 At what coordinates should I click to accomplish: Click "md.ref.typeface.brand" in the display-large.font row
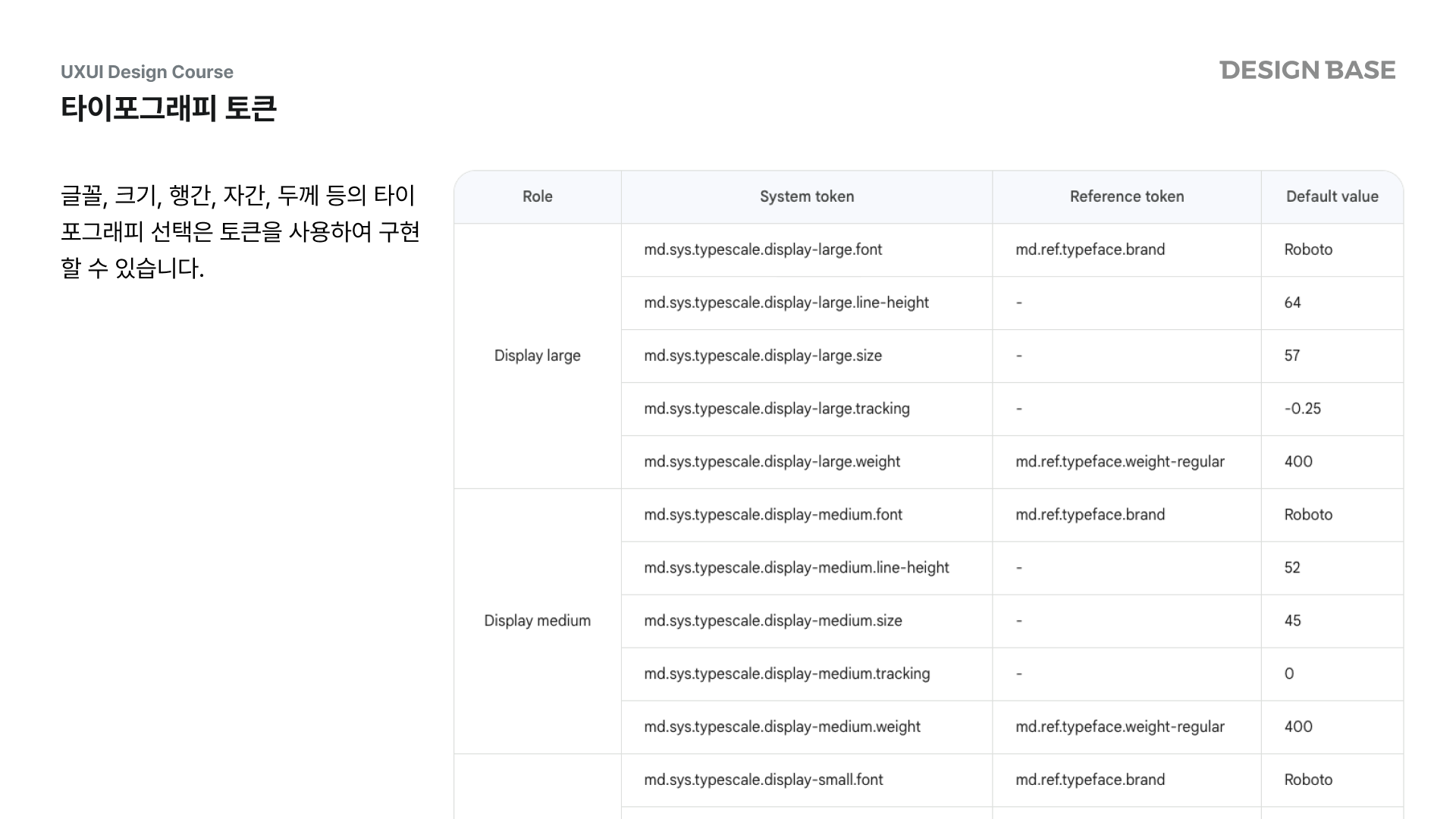click(1090, 249)
